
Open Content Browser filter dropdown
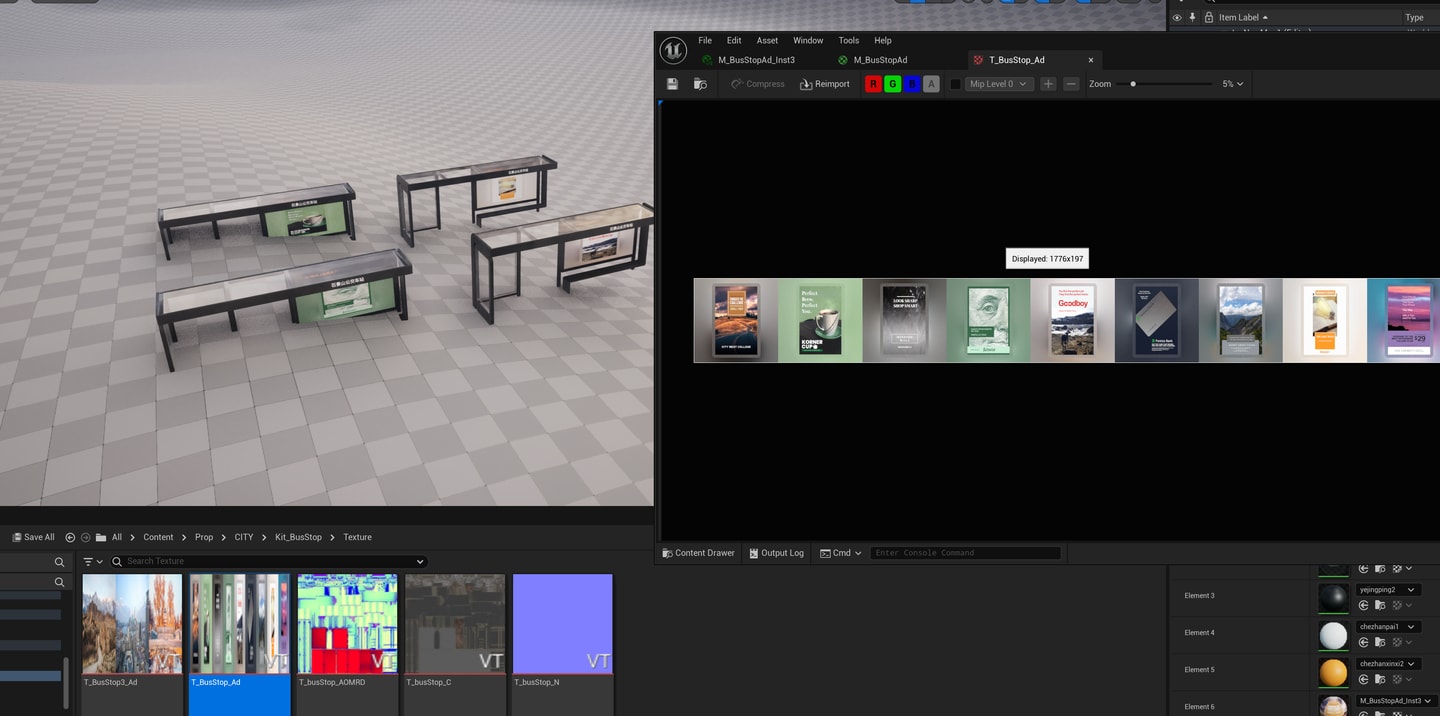[93, 562]
